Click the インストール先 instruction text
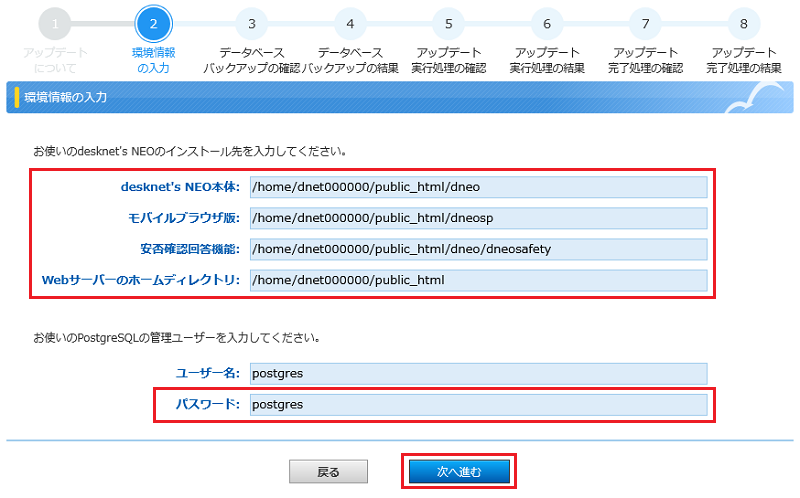800x498 pixels. click(190, 152)
